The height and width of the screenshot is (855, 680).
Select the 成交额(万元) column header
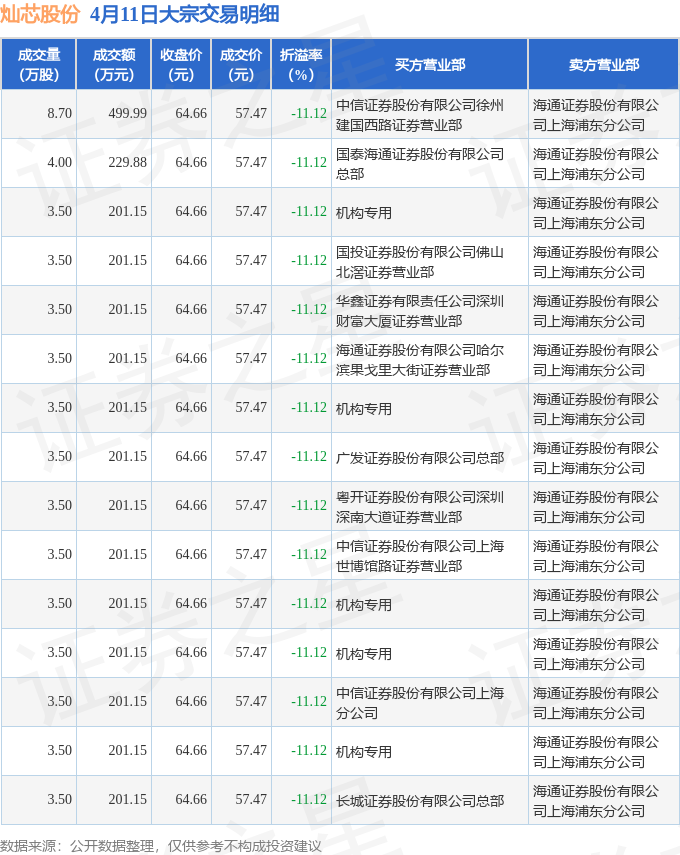114,64
